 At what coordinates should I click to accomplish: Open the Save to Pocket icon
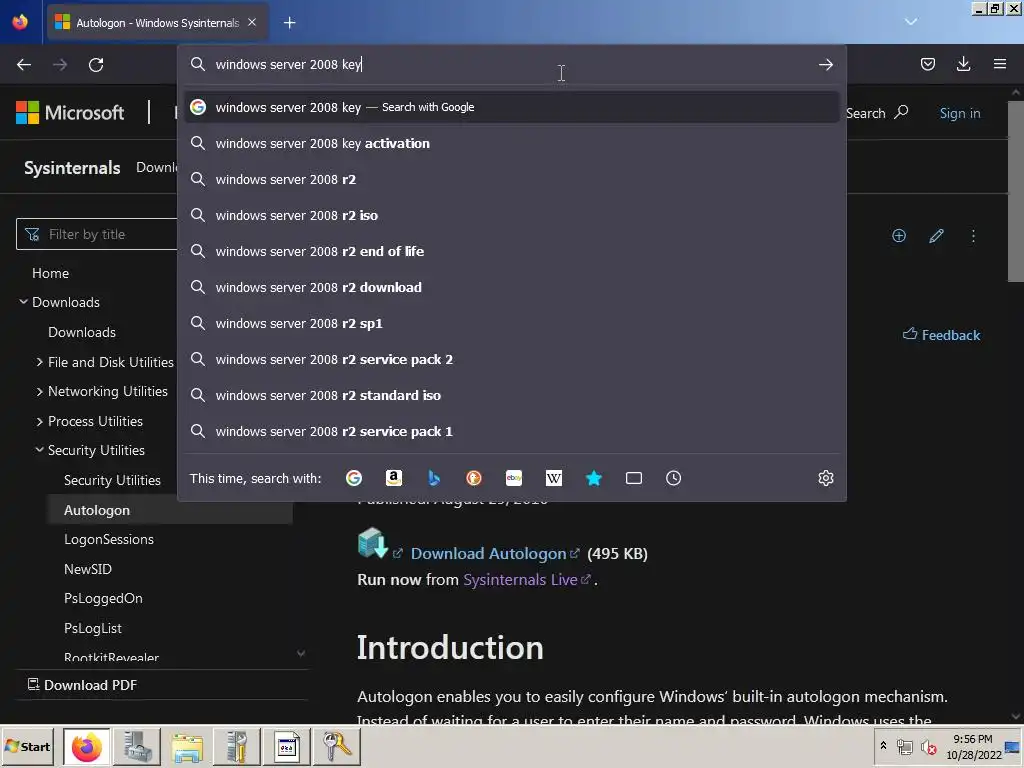coord(927,64)
